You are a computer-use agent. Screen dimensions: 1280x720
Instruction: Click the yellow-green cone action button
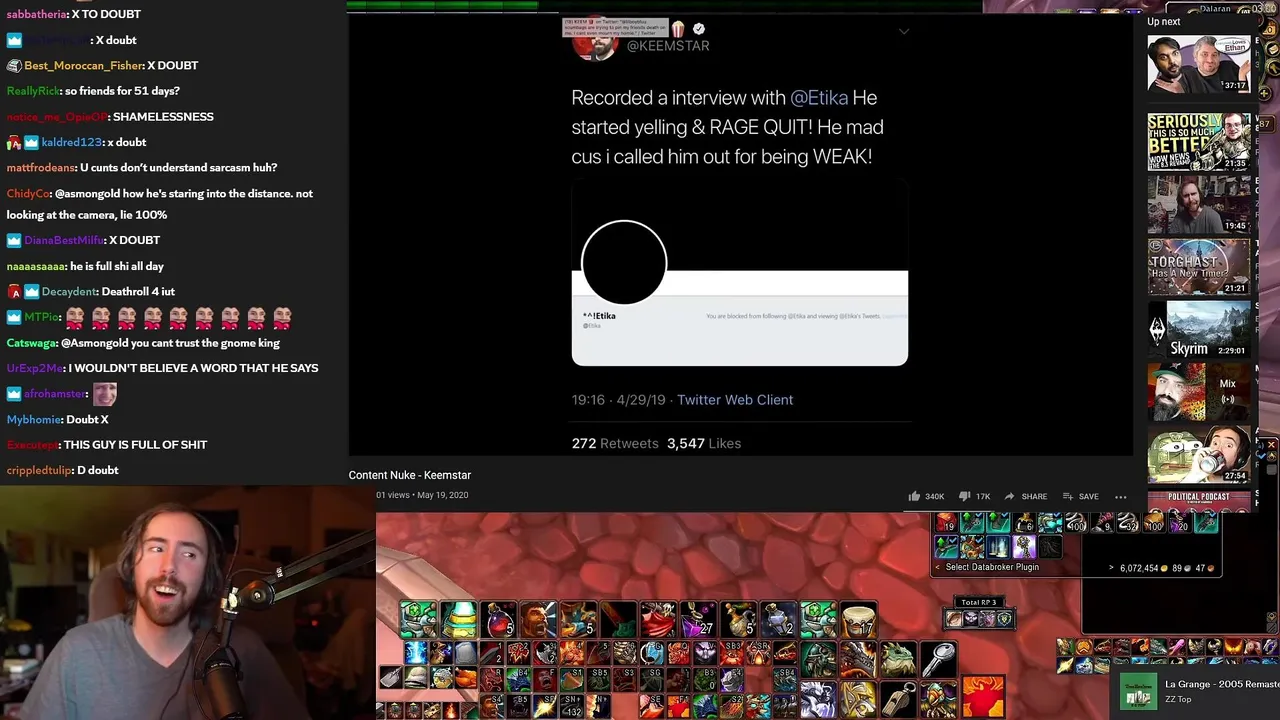tap(458, 620)
